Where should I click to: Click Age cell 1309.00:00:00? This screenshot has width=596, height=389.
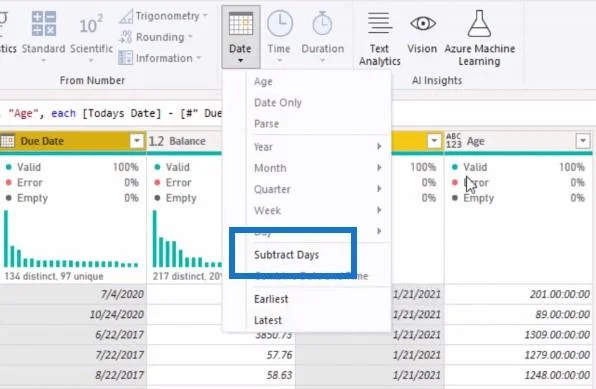pyautogui.click(x=518, y=335)
